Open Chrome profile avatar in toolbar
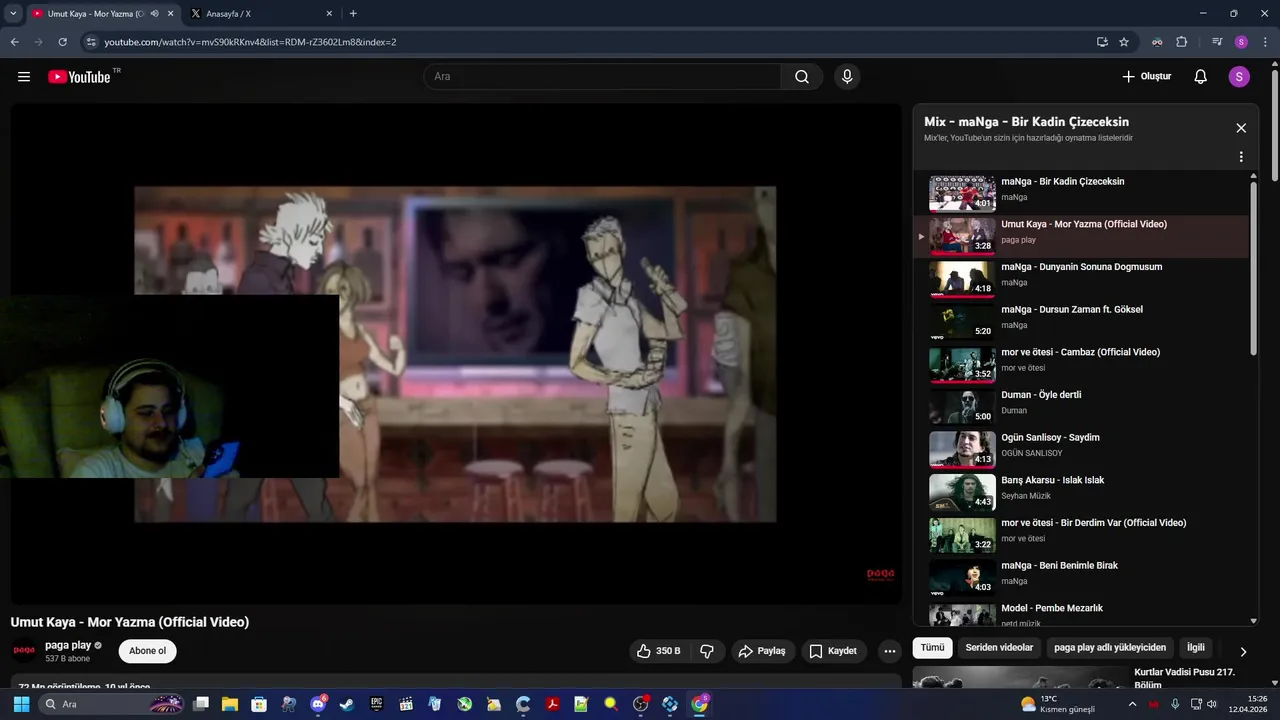This screenshot has width=1280, height=720. tap(1241, 42)
